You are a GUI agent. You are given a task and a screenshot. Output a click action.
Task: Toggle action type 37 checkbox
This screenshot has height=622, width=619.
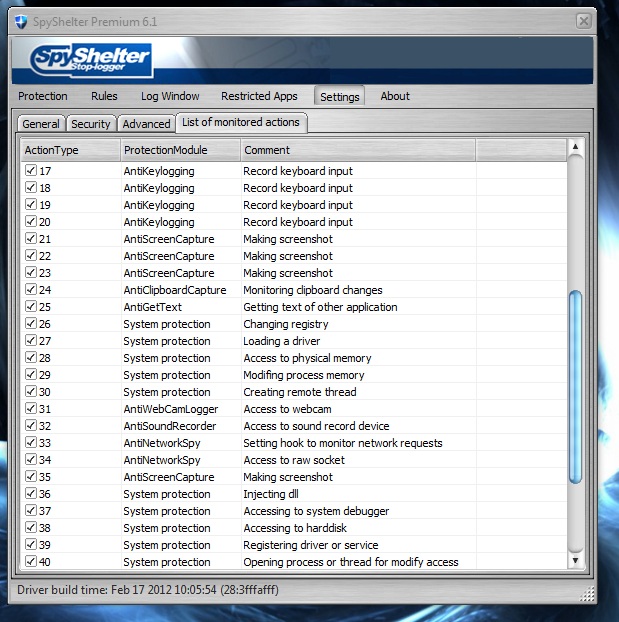click(x=31, y=511)
